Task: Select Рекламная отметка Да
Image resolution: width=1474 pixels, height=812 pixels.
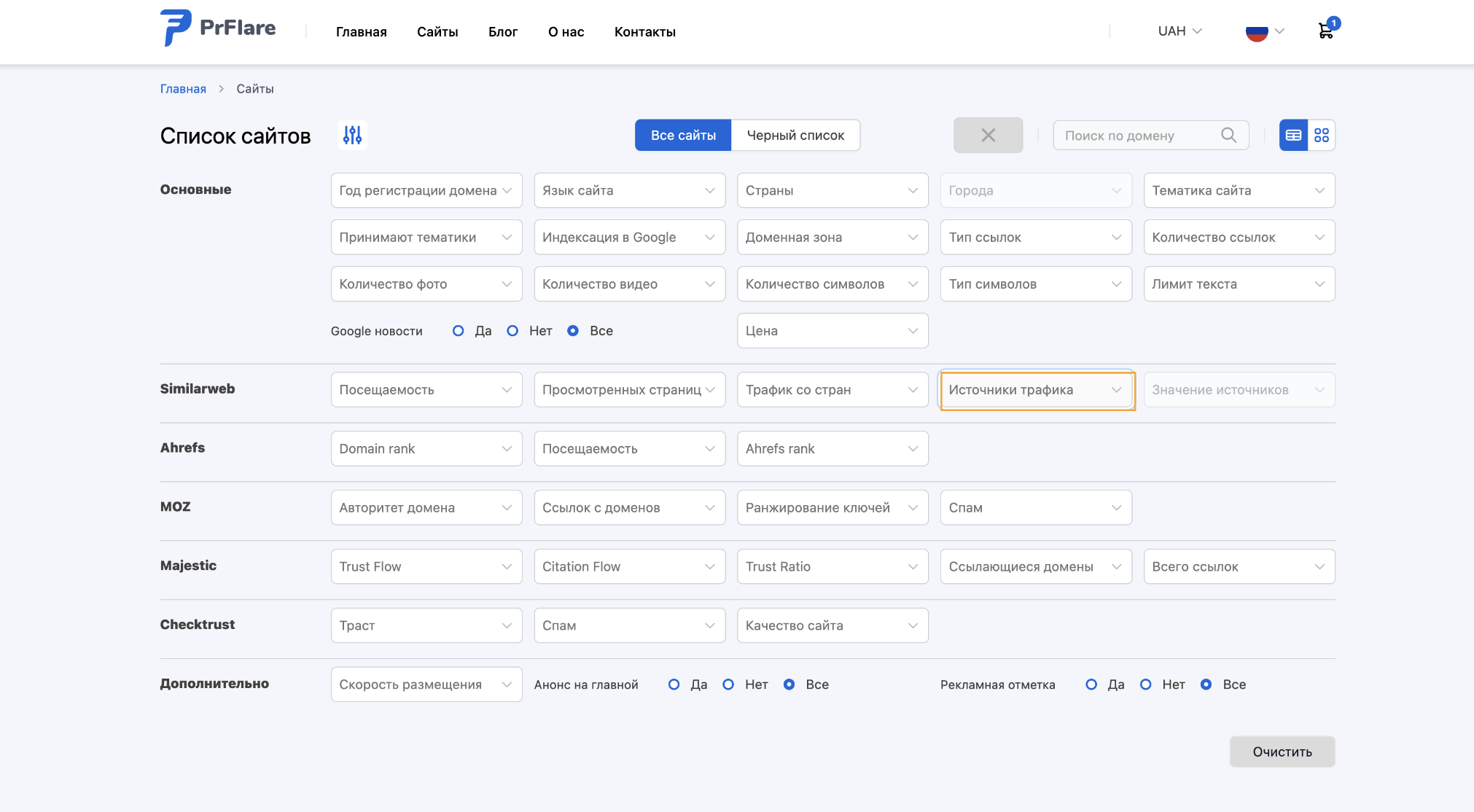Action: (1091, 684)
